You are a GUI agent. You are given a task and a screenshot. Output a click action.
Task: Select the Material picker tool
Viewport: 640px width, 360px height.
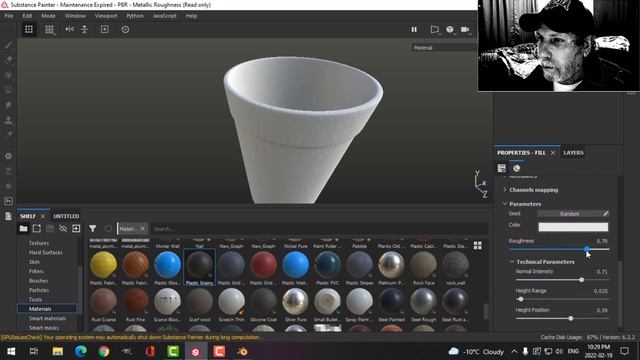(8, 135)
